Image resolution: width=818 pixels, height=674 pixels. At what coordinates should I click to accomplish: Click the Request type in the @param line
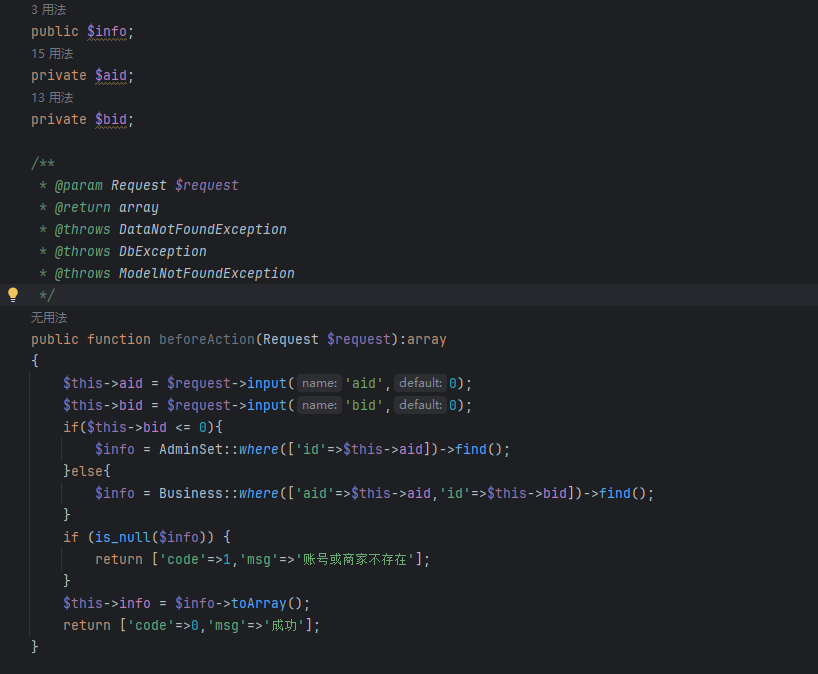point(138,185)
